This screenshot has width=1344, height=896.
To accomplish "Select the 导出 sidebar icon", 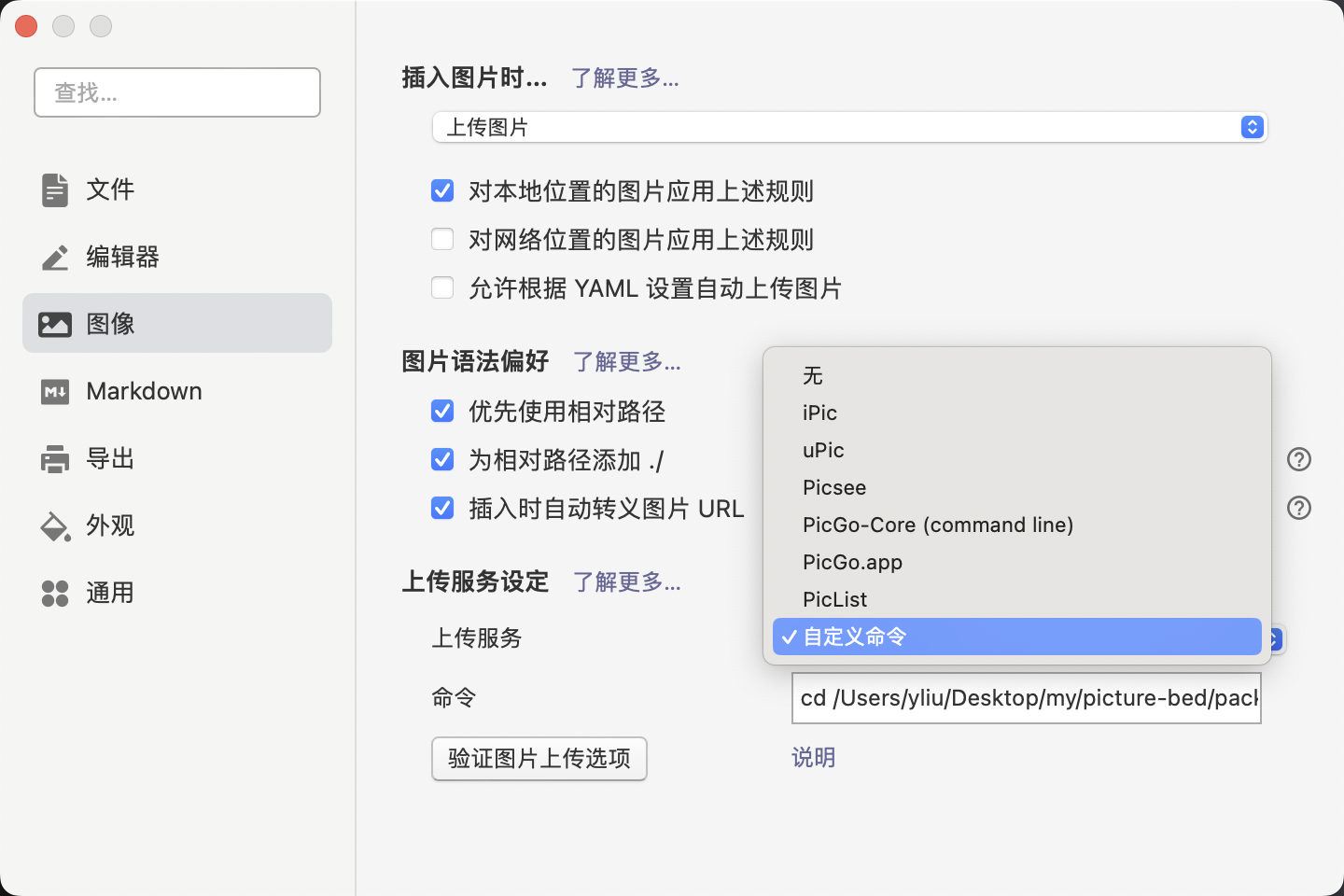I will click(x=109, y=458).
